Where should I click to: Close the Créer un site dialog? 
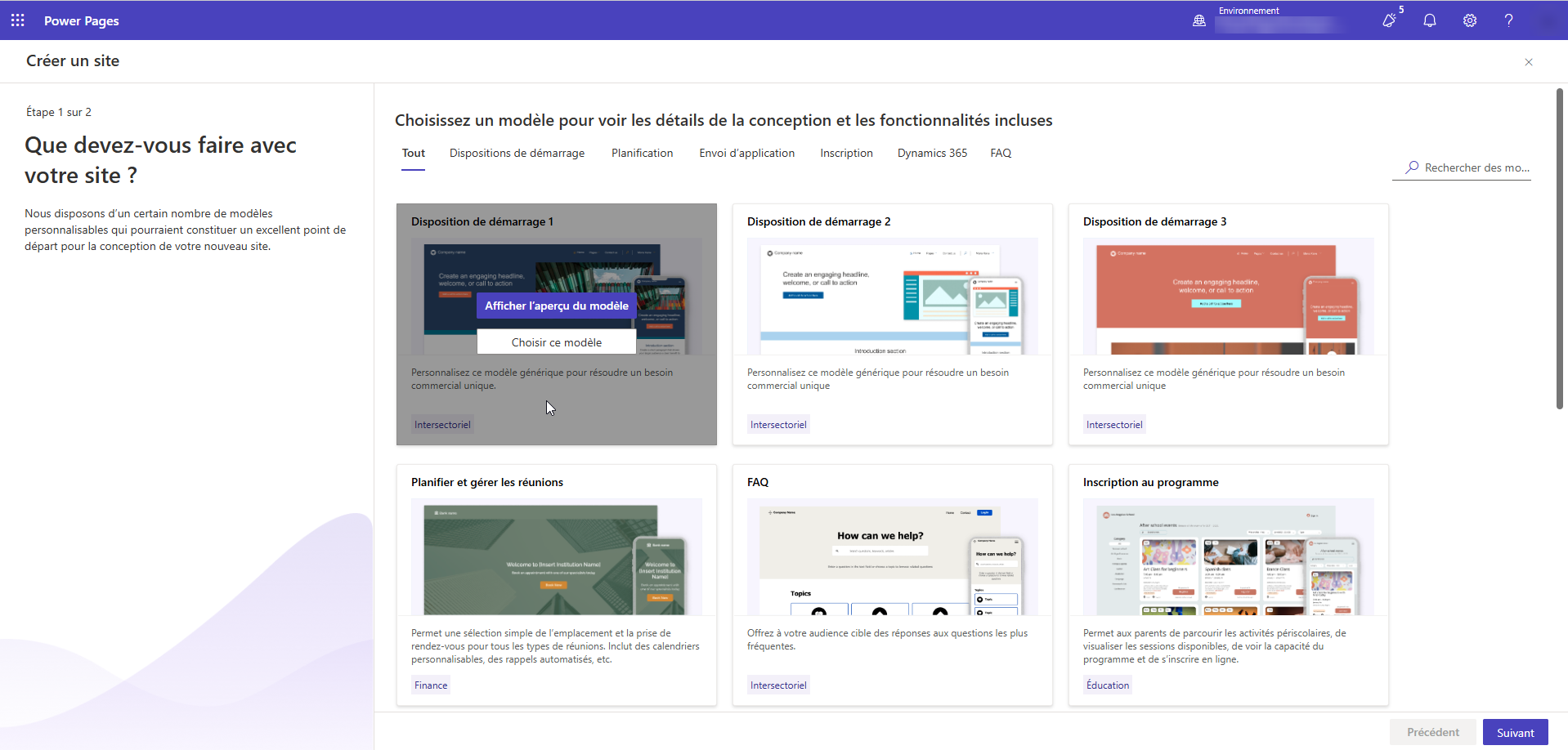1528,62
